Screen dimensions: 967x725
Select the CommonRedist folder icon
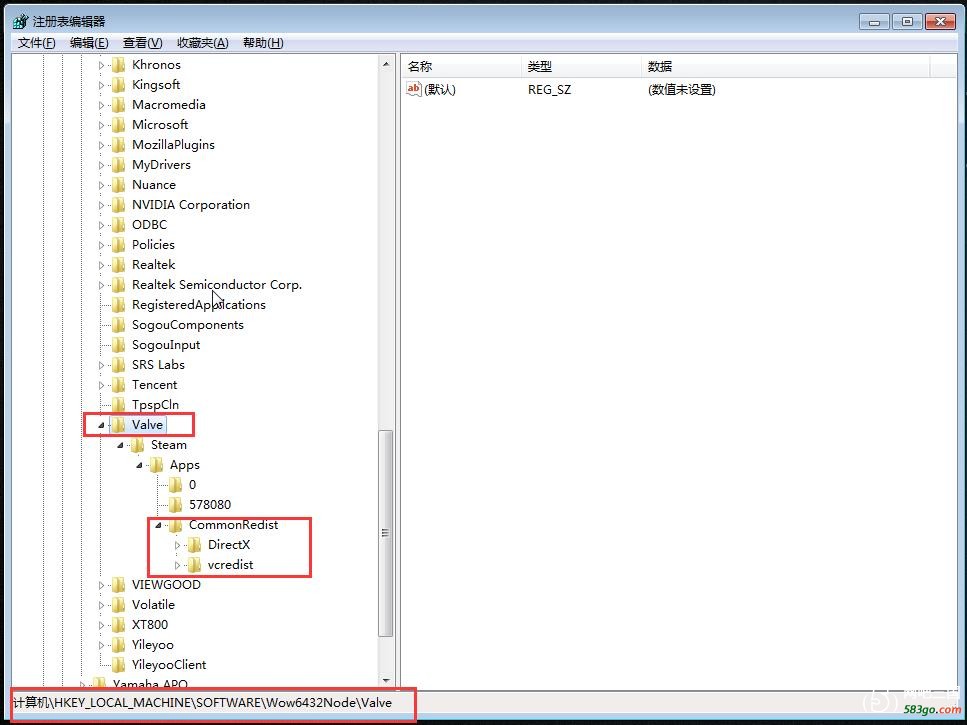pyautogui.click(x=176, y=525)
